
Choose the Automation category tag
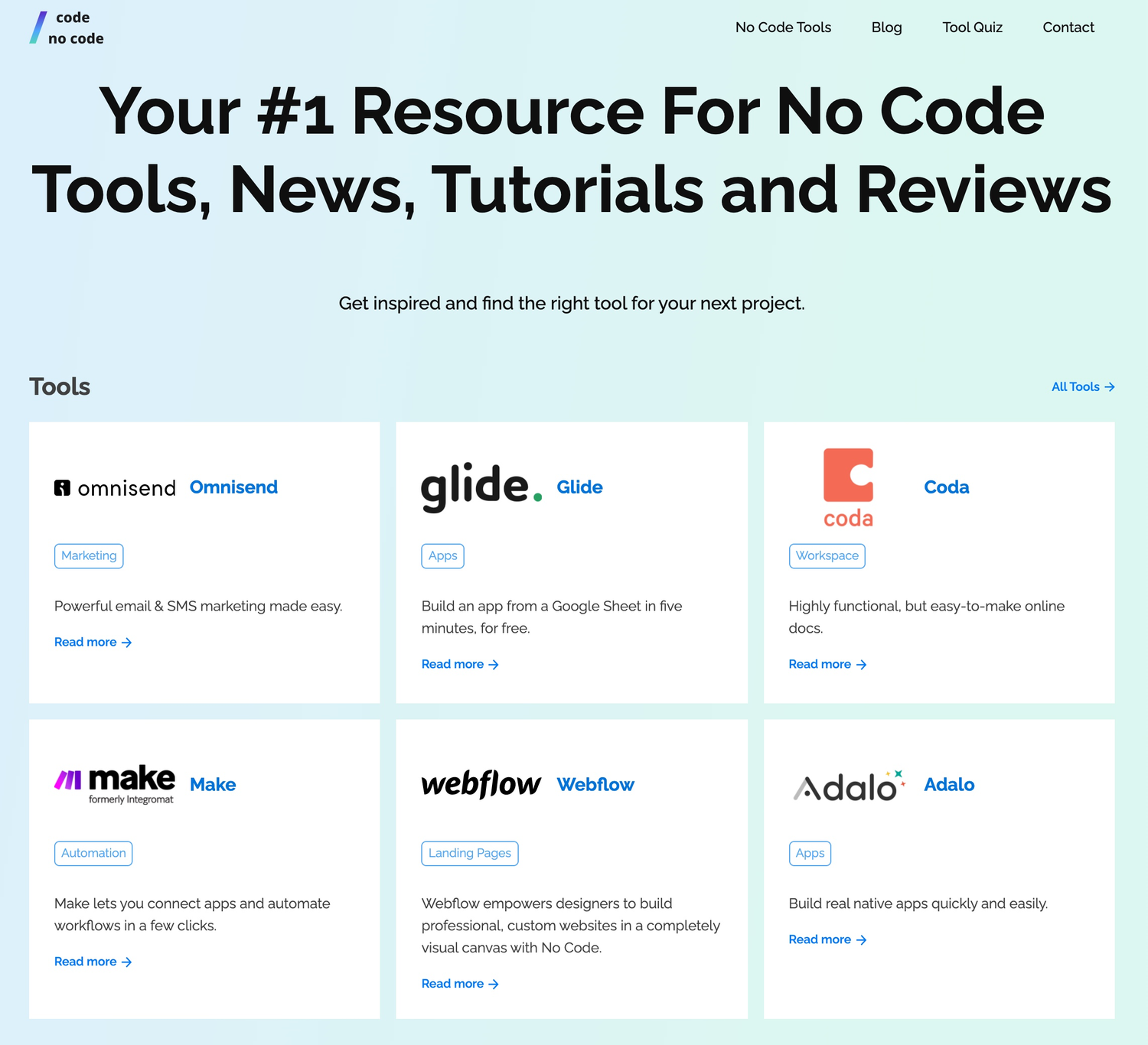click(93, 853)
